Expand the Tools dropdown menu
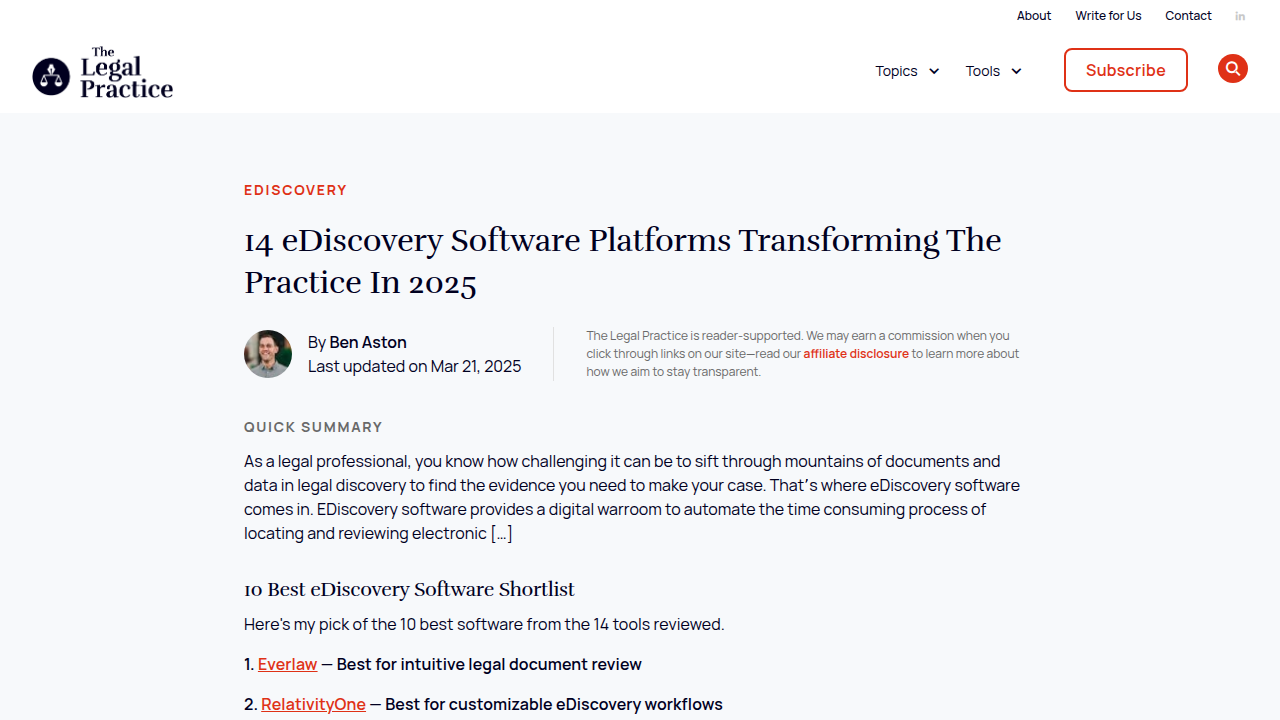This screenshot has width=1280, height=720. point(993,71)
